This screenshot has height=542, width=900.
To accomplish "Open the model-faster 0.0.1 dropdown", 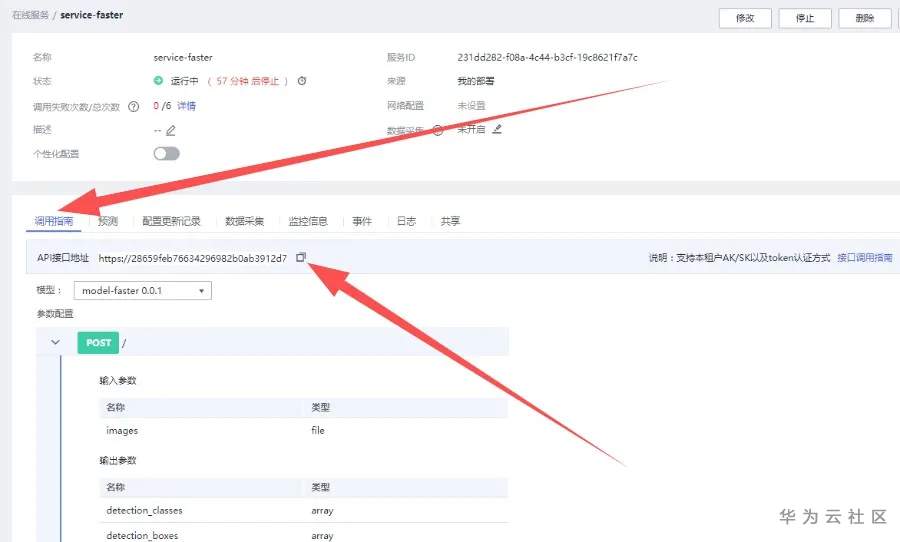I will coord(142,291).
